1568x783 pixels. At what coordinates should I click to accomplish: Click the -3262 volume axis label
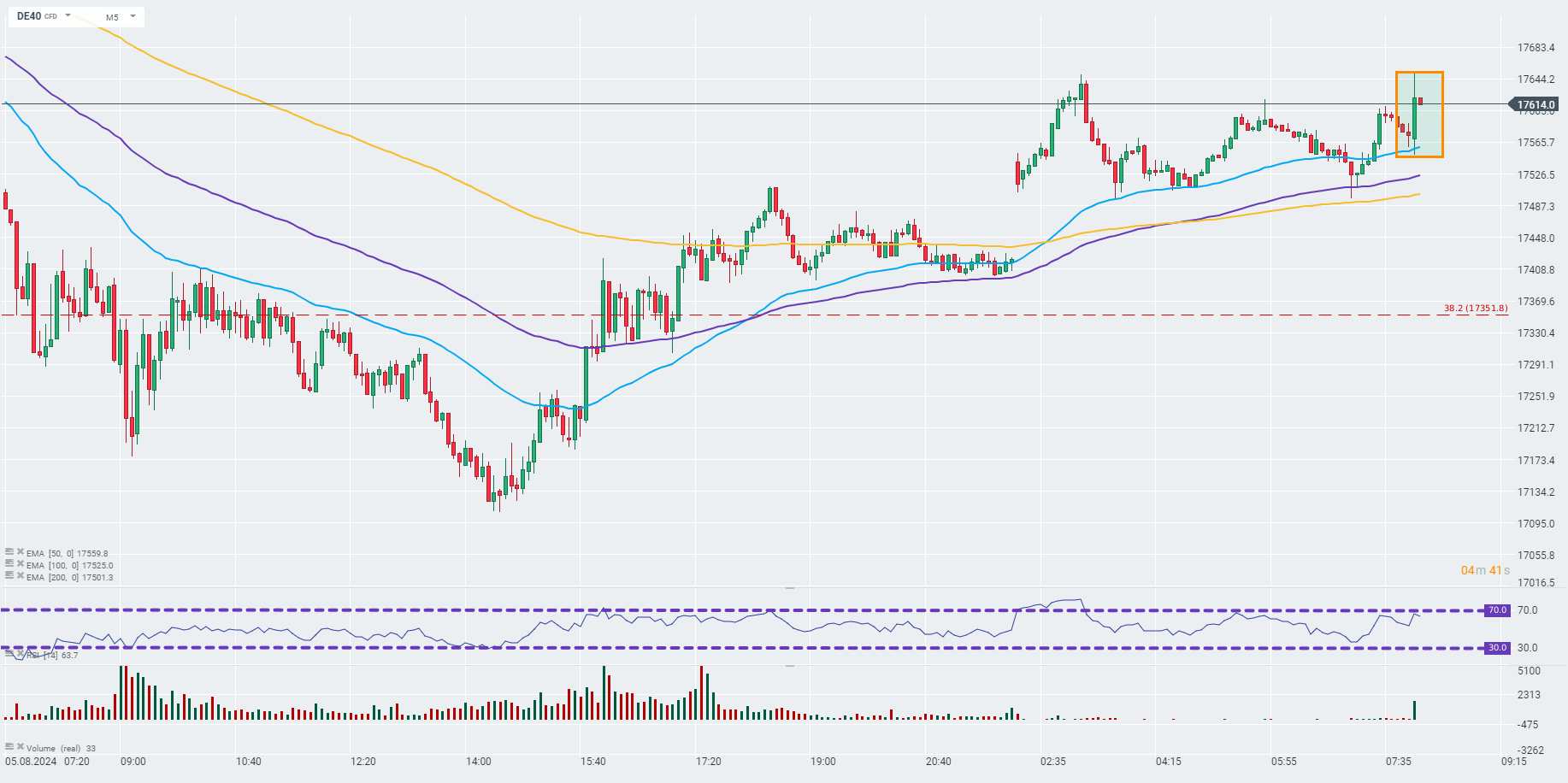(1530, 751)
